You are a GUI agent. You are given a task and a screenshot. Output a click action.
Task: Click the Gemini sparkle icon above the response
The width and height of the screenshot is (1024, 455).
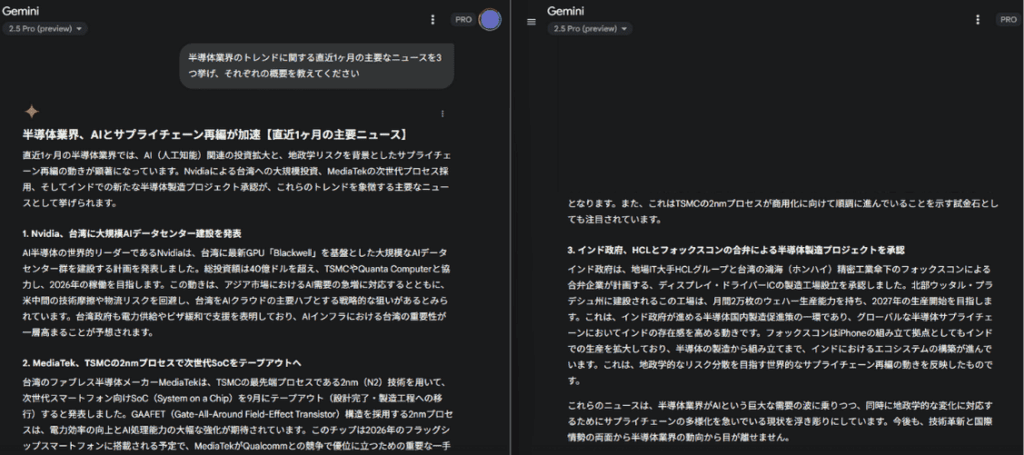[x=31, y=111]
